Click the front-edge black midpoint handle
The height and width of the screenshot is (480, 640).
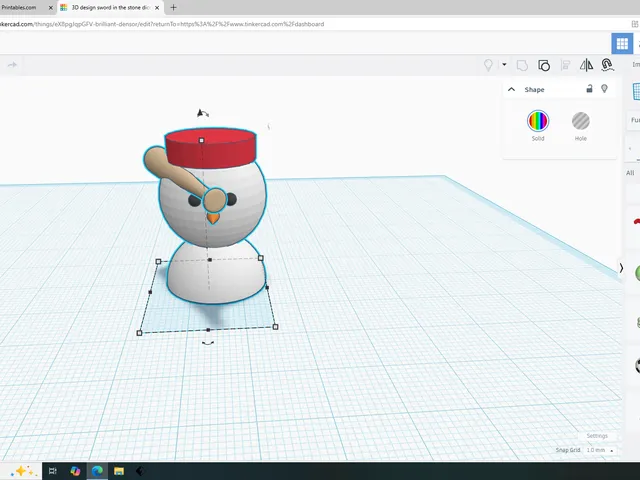pos(208,330)
